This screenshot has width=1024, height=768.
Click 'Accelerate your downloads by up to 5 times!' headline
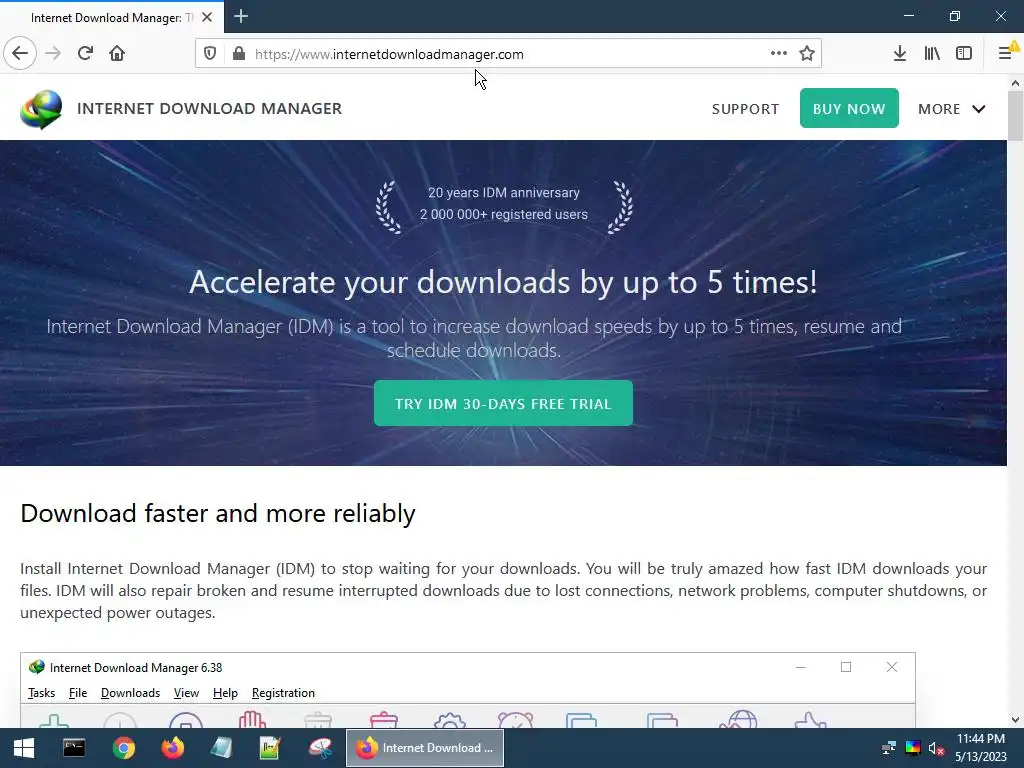[x=503, y=282]
